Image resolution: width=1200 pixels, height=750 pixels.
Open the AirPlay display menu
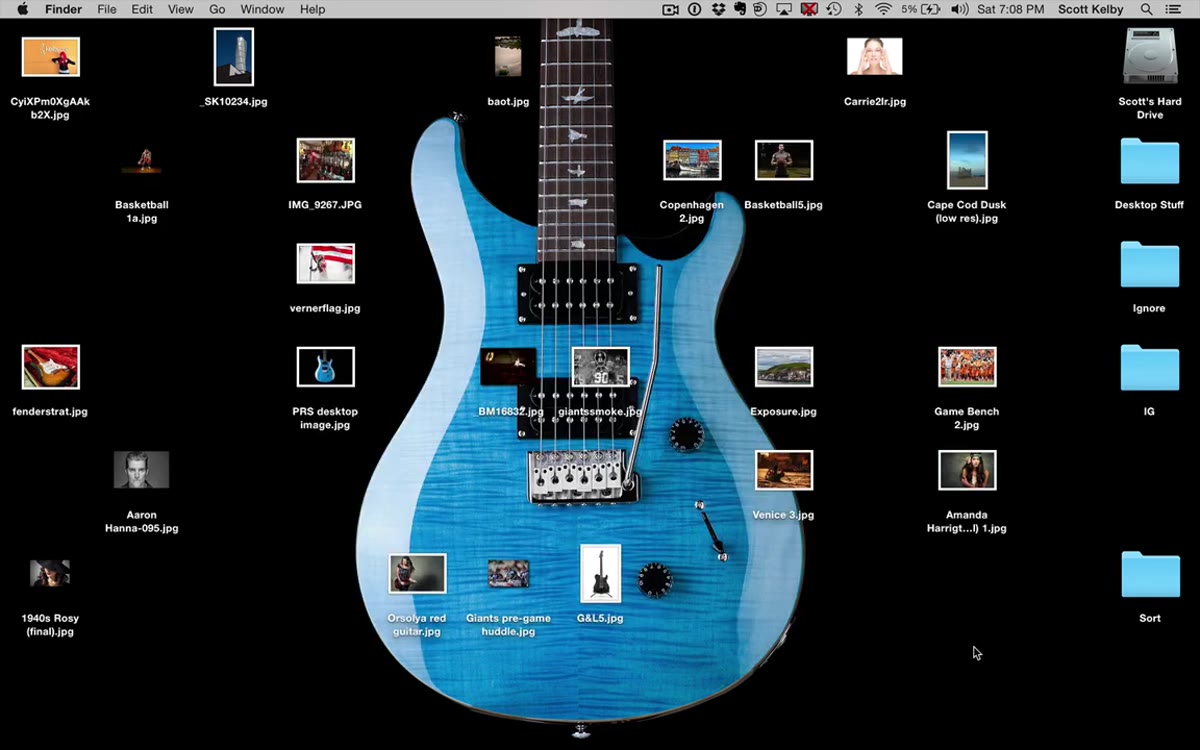[784, 9]
